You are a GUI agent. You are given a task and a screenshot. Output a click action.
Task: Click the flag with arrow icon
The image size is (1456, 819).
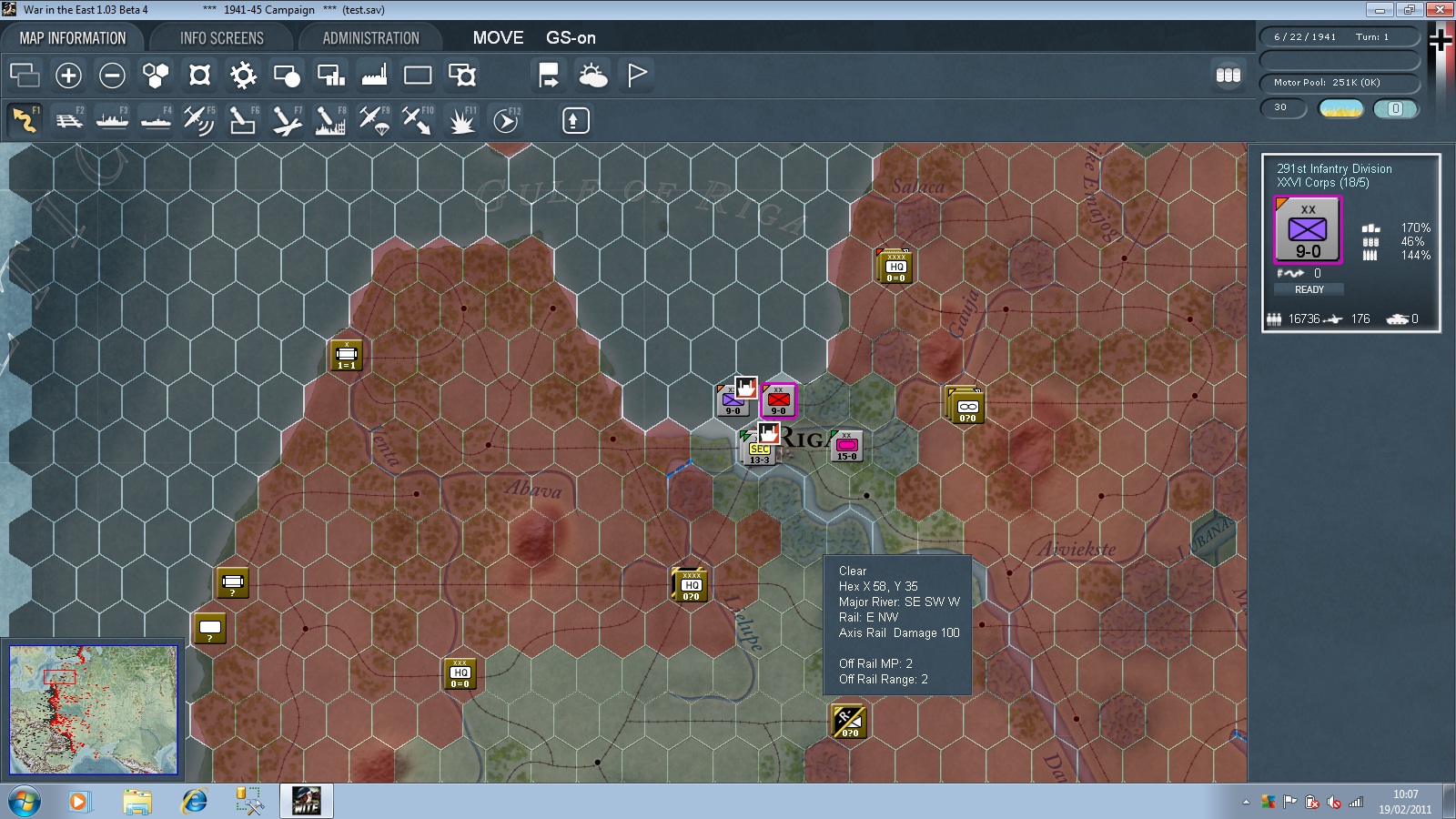tap(549, 75)
